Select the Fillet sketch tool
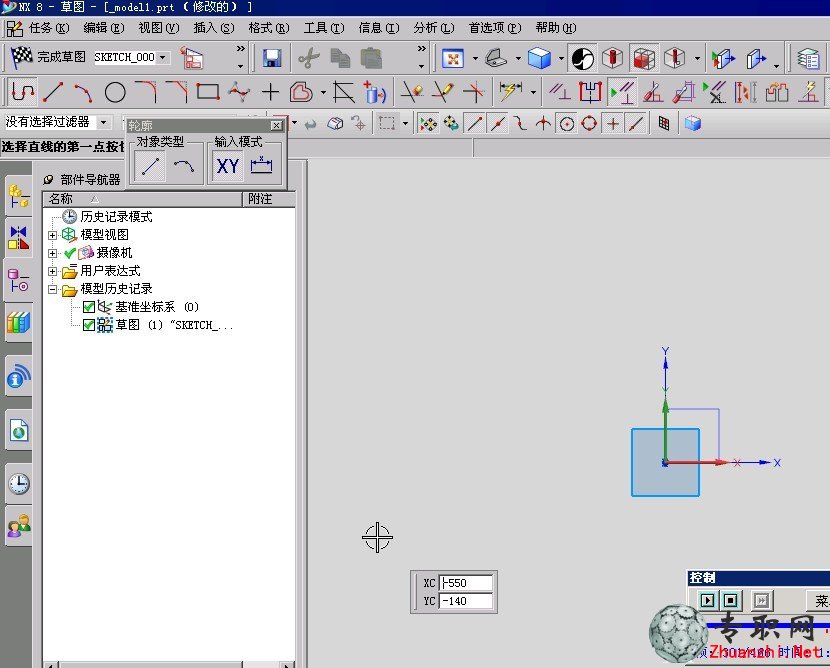 (x=146, y=92)
